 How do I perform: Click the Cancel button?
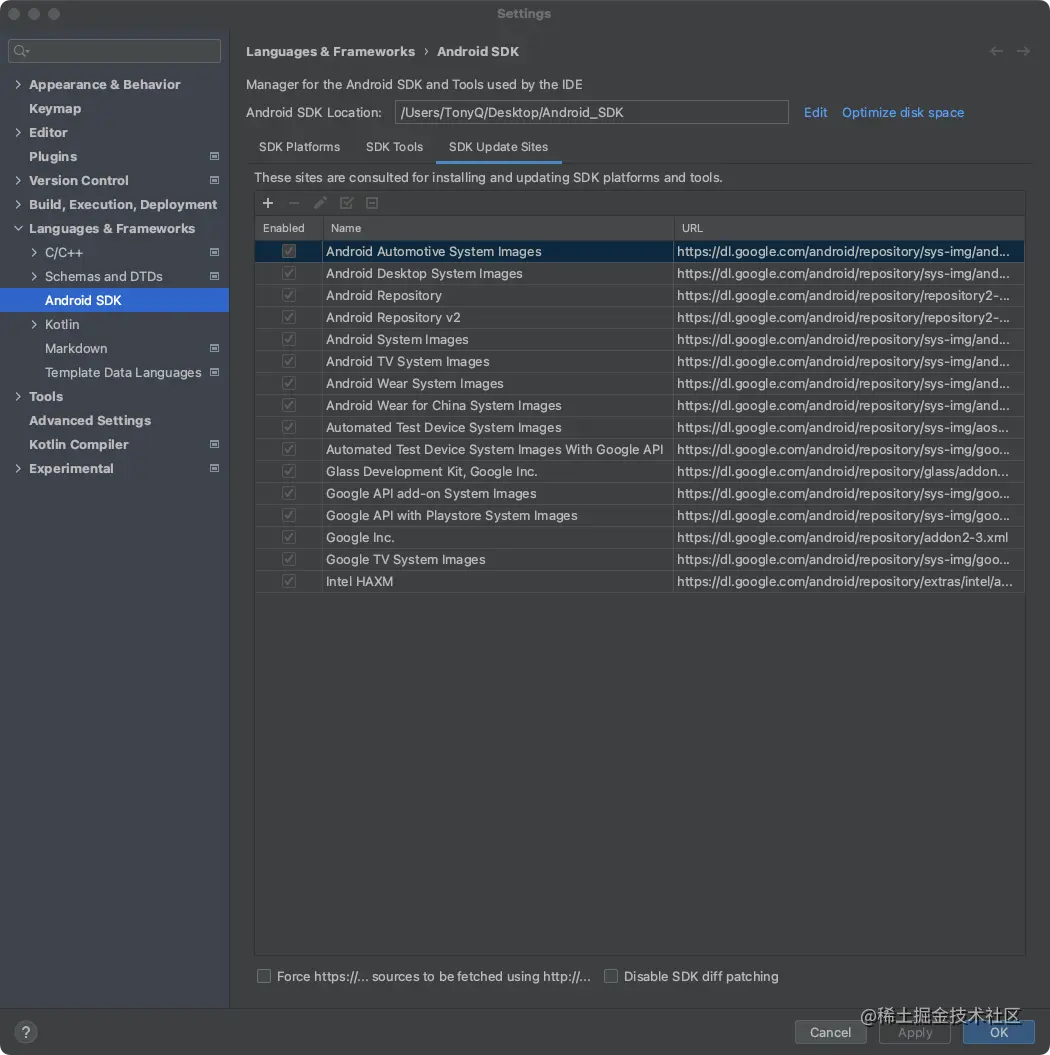pos(830,1032)
